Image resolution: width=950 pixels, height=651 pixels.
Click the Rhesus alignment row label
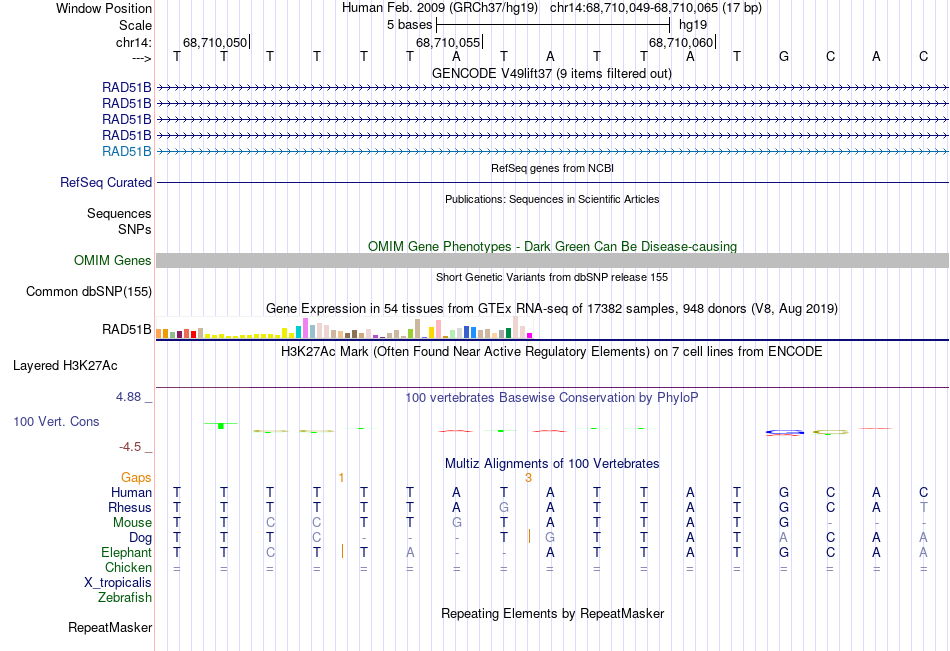(x=130, y=508)
